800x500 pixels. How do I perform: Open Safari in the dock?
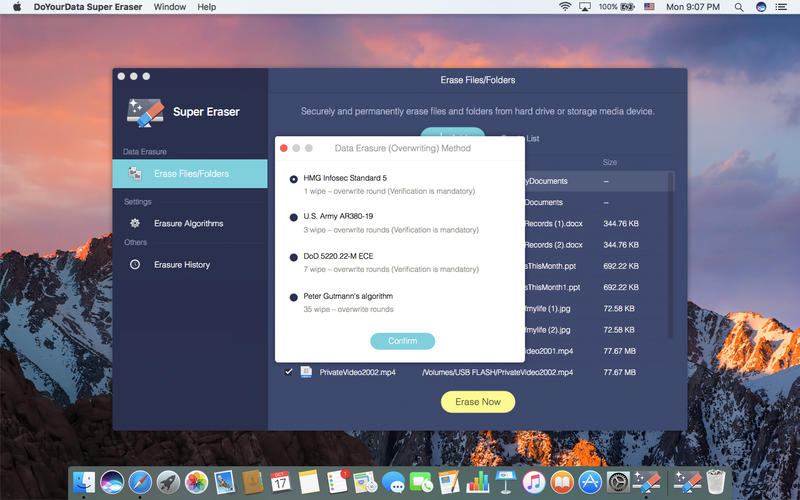point(140,482)
